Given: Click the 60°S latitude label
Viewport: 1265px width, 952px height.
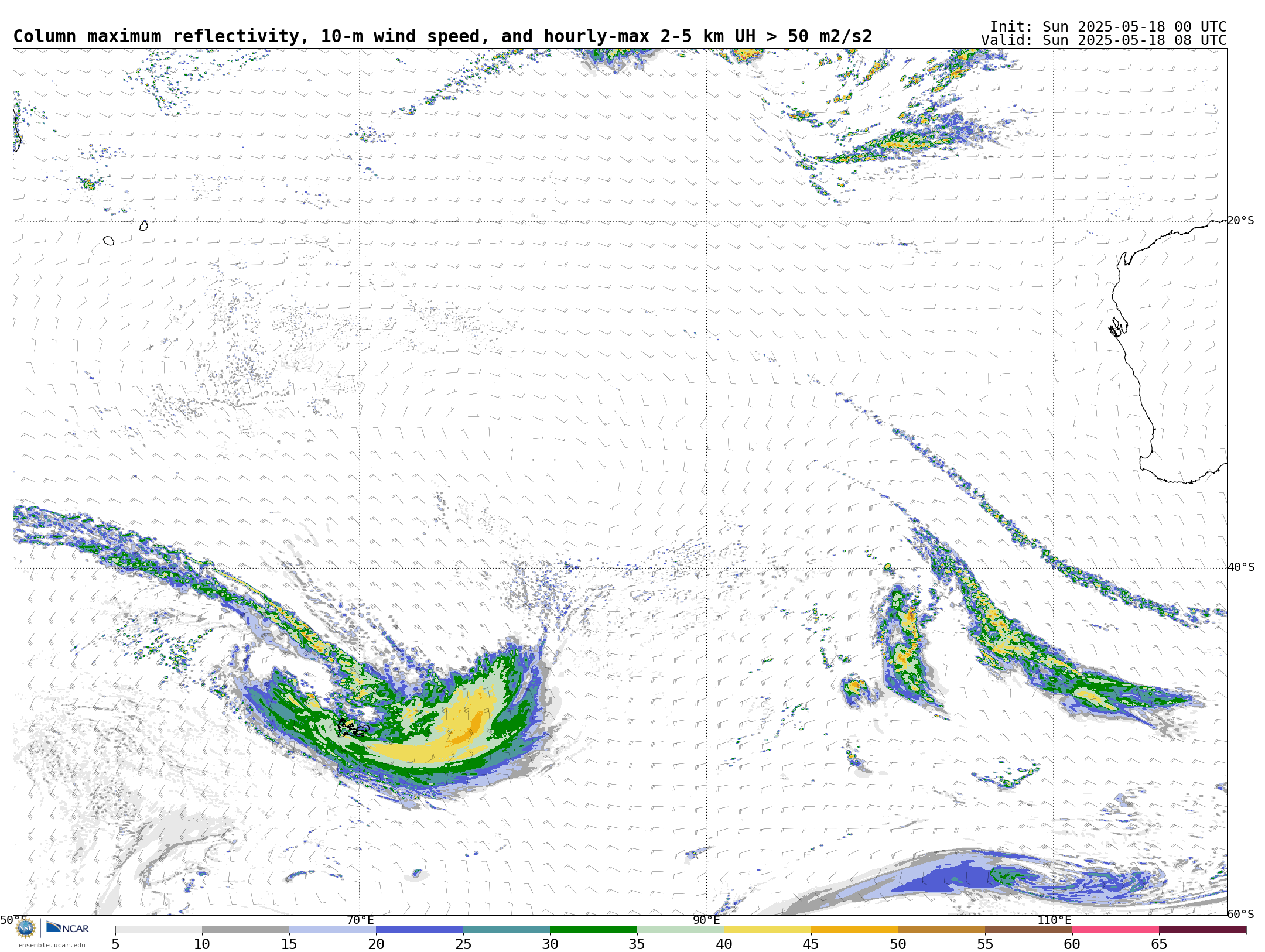Looking at the screenshot, I should [1241, 914].
